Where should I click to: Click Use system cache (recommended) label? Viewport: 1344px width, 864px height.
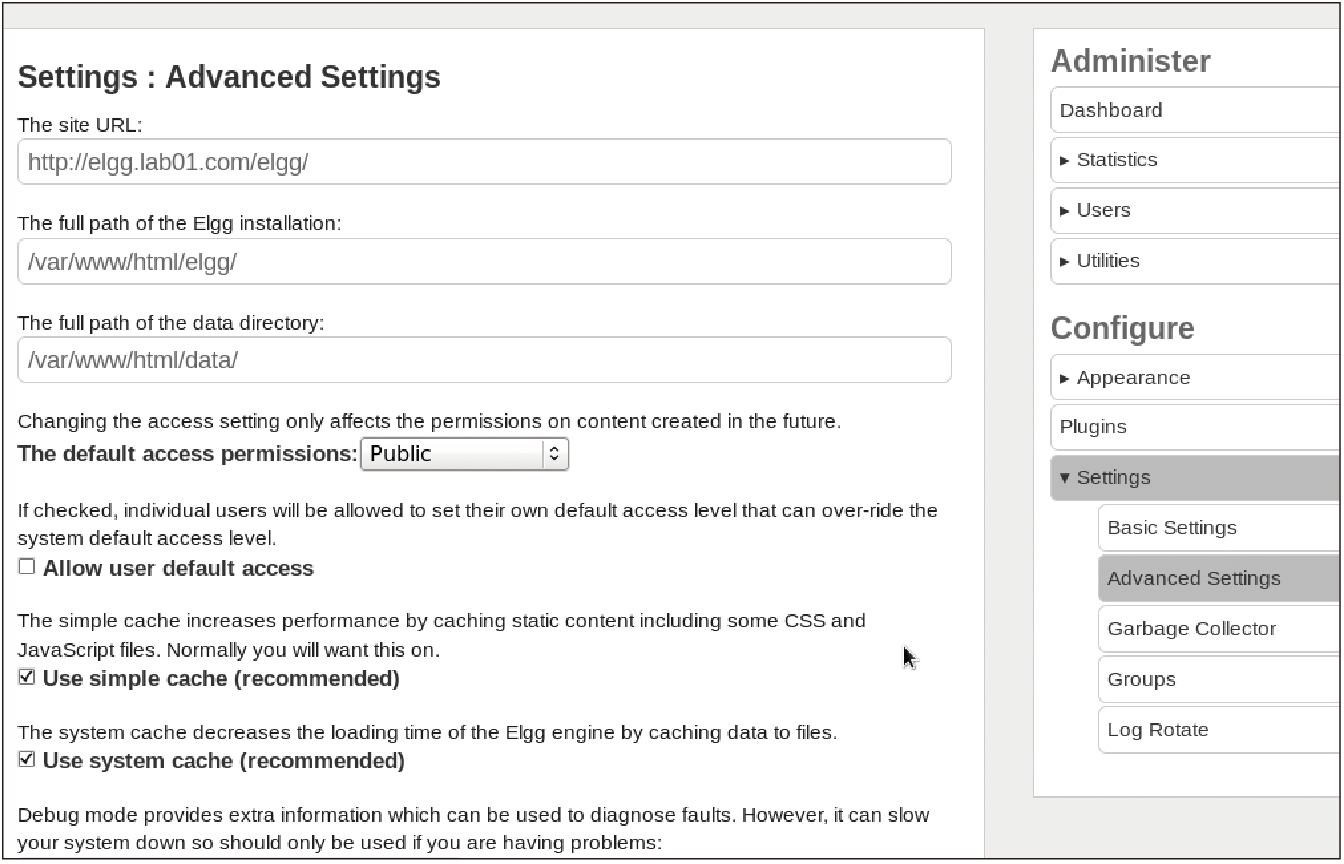click(x=224, y=761)
